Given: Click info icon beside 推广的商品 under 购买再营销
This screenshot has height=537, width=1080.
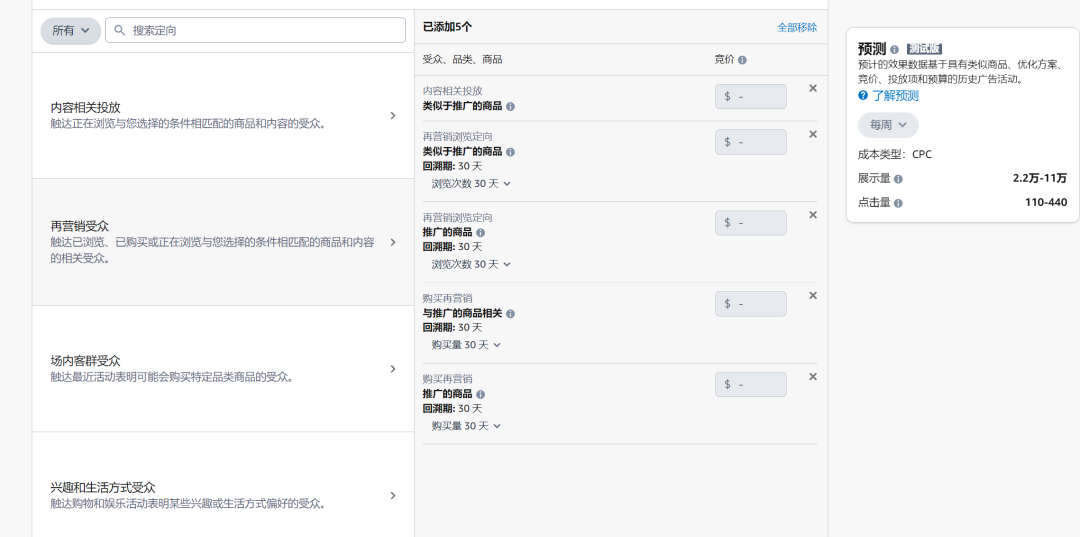Looking at the screenshot, I should [481, 394].
